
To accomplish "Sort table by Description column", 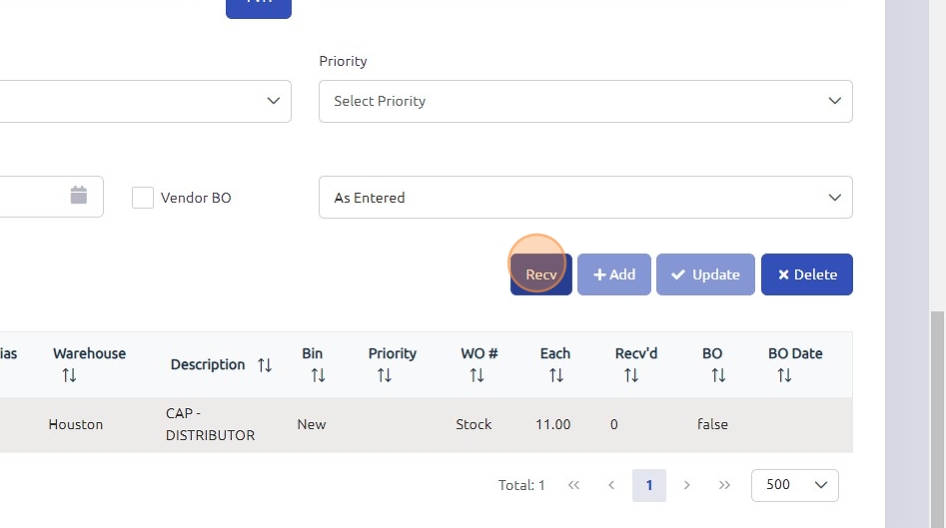I will (265, 365).
